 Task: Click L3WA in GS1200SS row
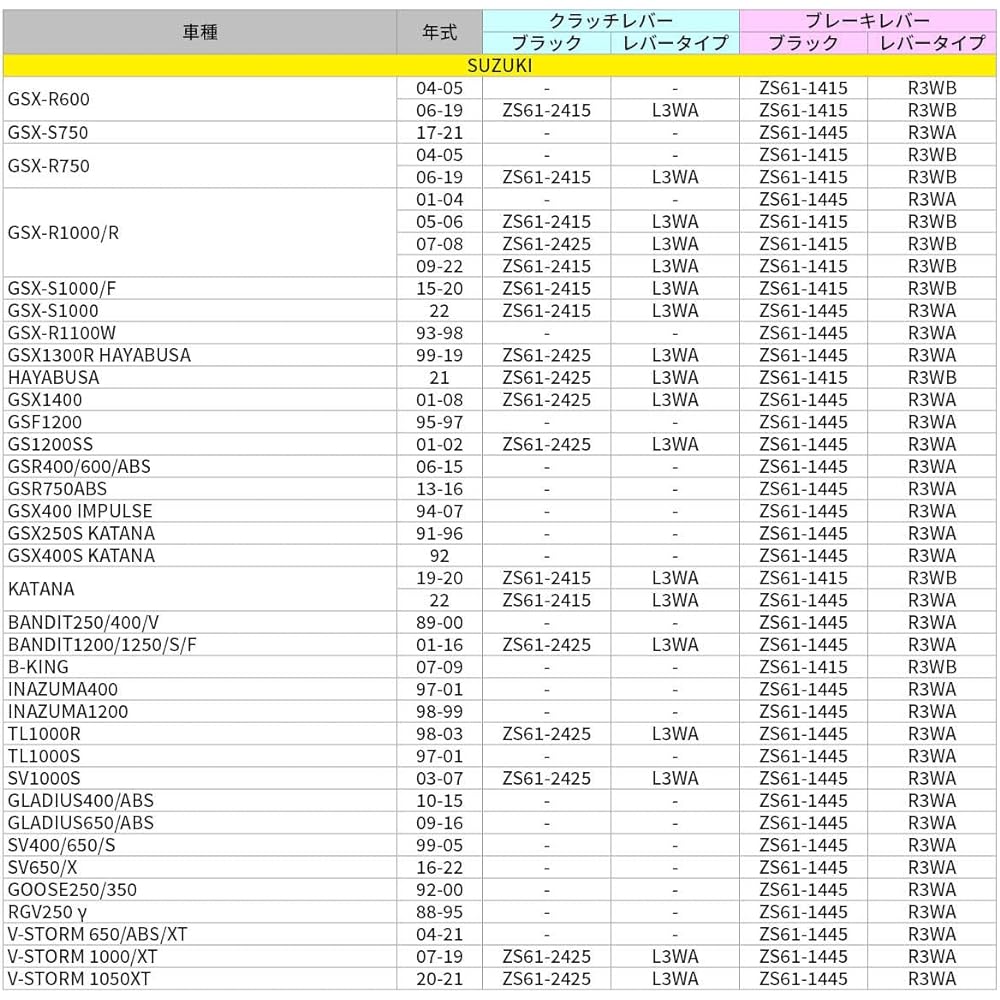675,445
